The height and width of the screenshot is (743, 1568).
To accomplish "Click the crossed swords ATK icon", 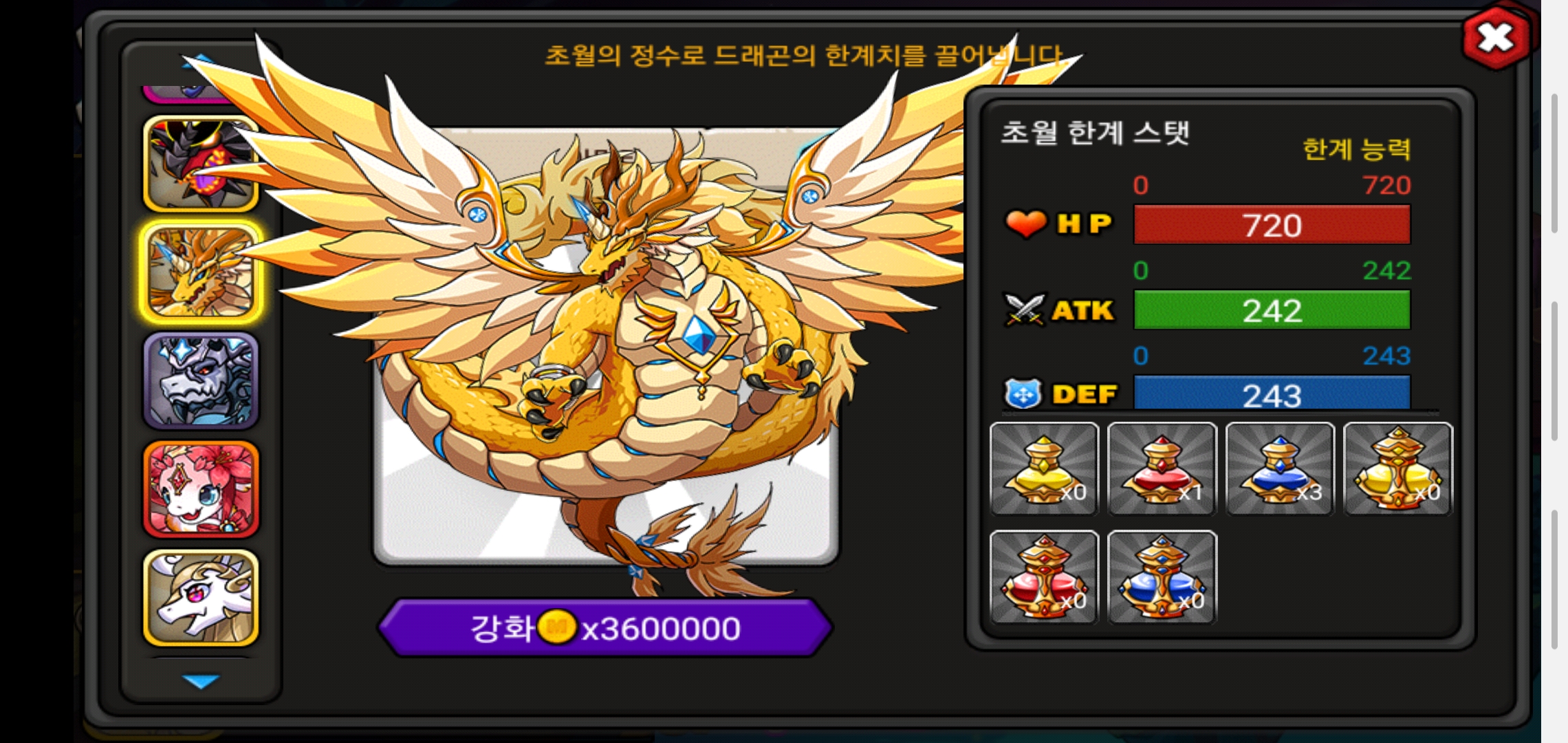I will pos(1024,310).
